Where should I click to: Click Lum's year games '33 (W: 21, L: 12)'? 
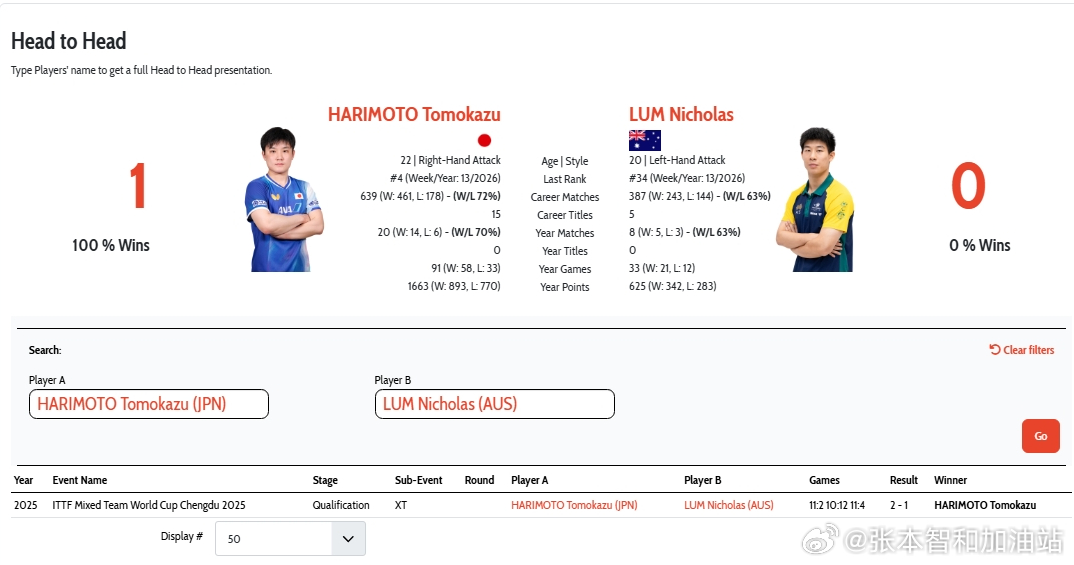point(662,268)
